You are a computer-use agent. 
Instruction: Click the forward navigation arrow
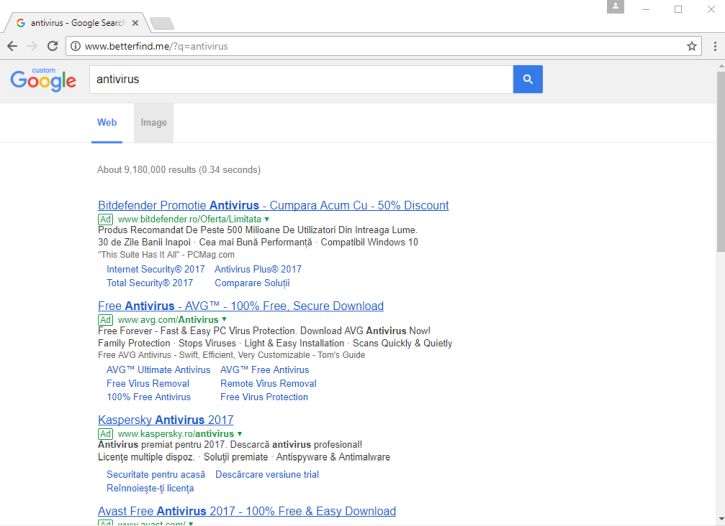32,46
